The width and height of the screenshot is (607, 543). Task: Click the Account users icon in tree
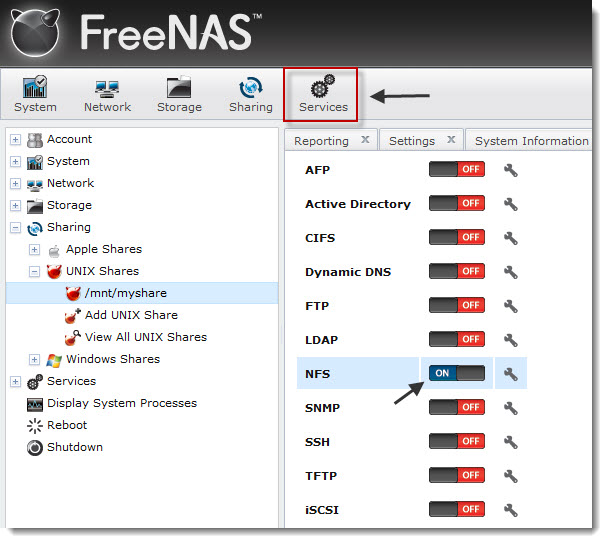tap(35, 140)
